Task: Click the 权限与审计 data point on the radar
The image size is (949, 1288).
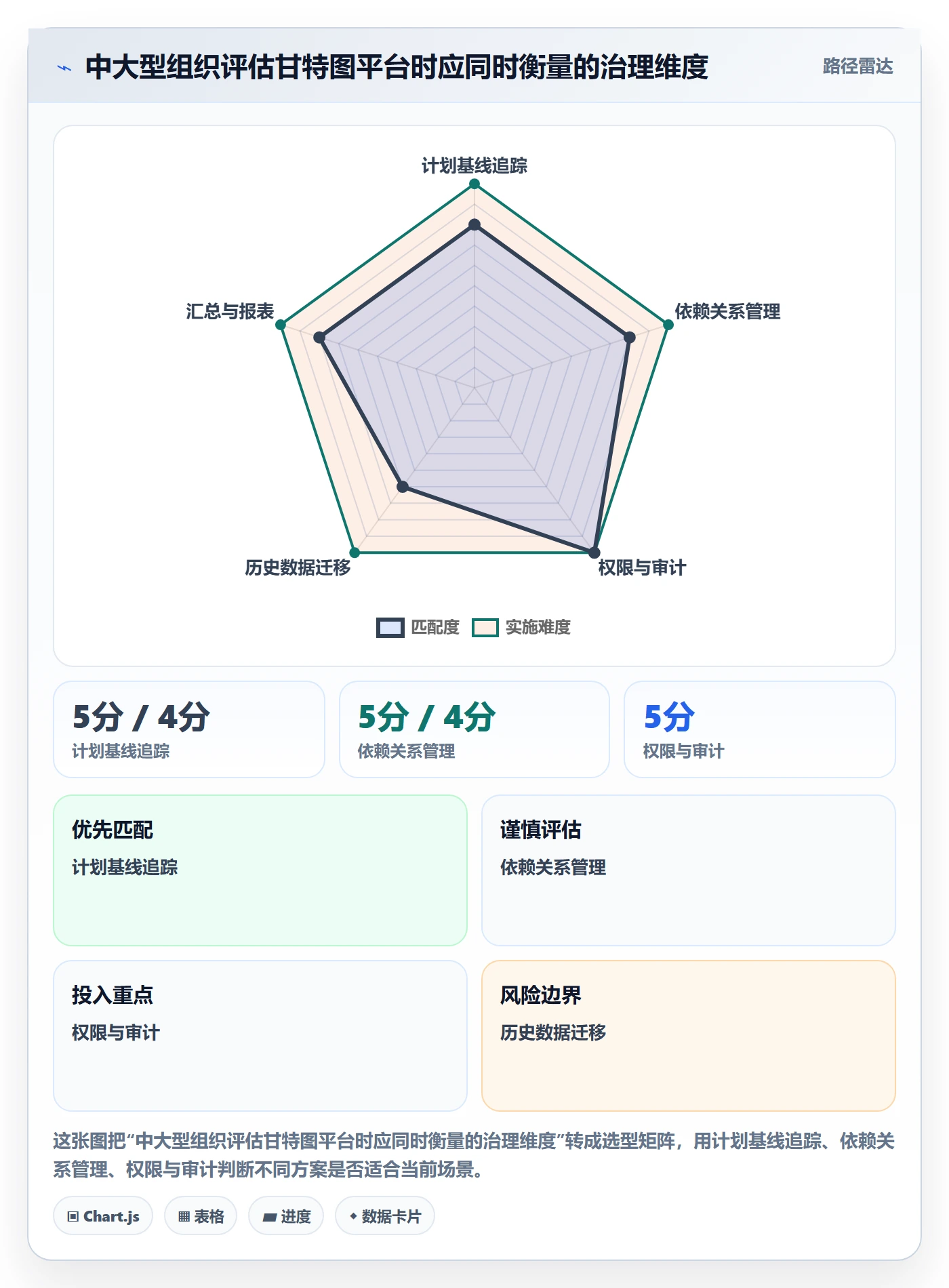Action: (594, 552)
